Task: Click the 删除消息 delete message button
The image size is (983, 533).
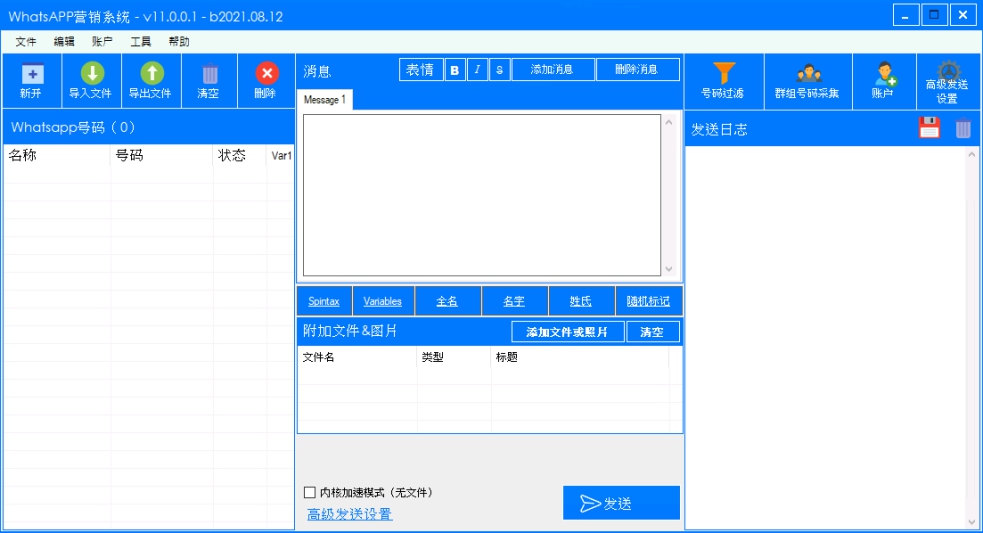Action: coord(638,70)
